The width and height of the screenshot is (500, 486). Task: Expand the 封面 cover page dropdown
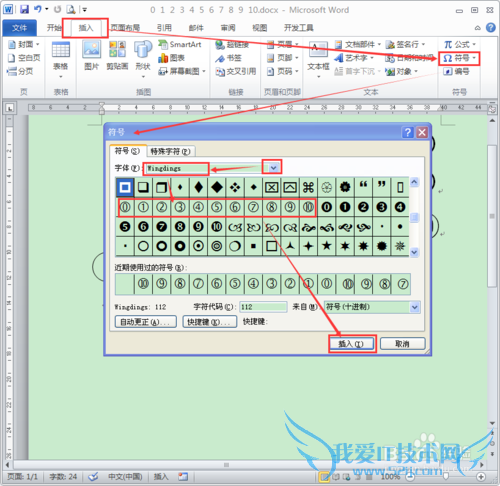(x=38, y=44)
